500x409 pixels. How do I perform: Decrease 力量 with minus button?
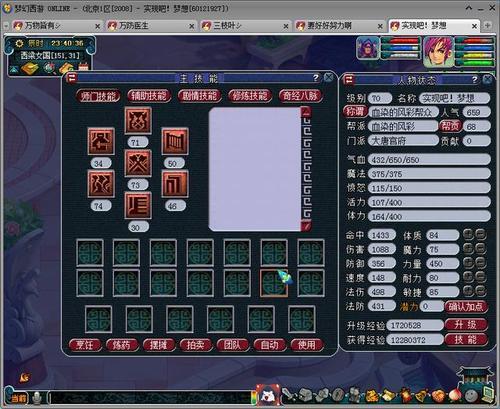480,263
